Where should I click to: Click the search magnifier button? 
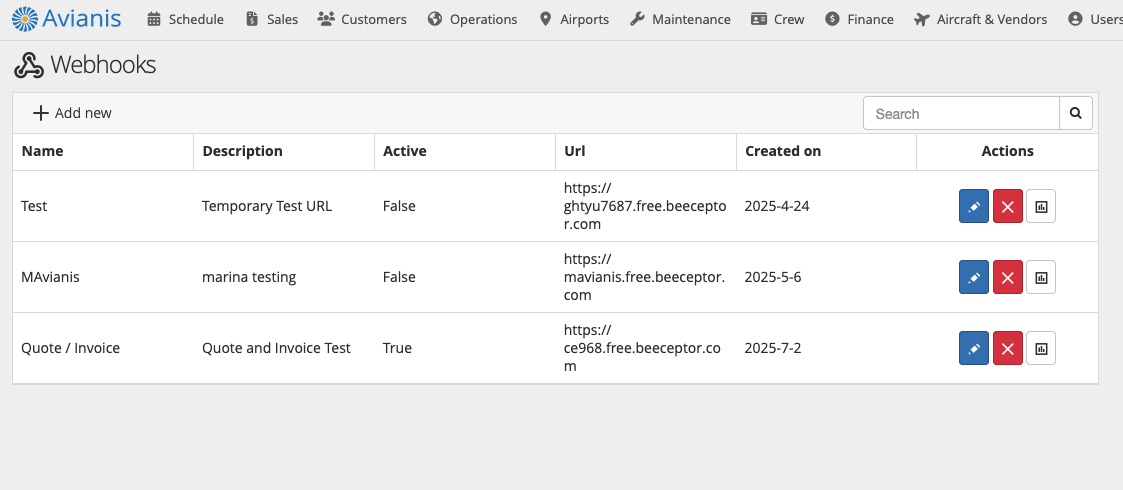tap(1076, 113)
